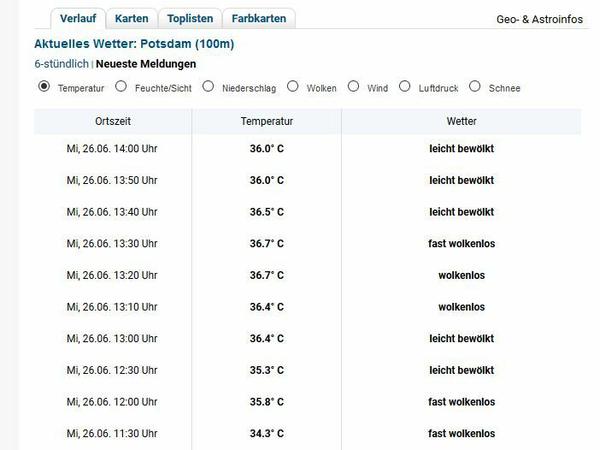Click the Temperatur column header
This screenshot has width=600, height=450.
267,121
